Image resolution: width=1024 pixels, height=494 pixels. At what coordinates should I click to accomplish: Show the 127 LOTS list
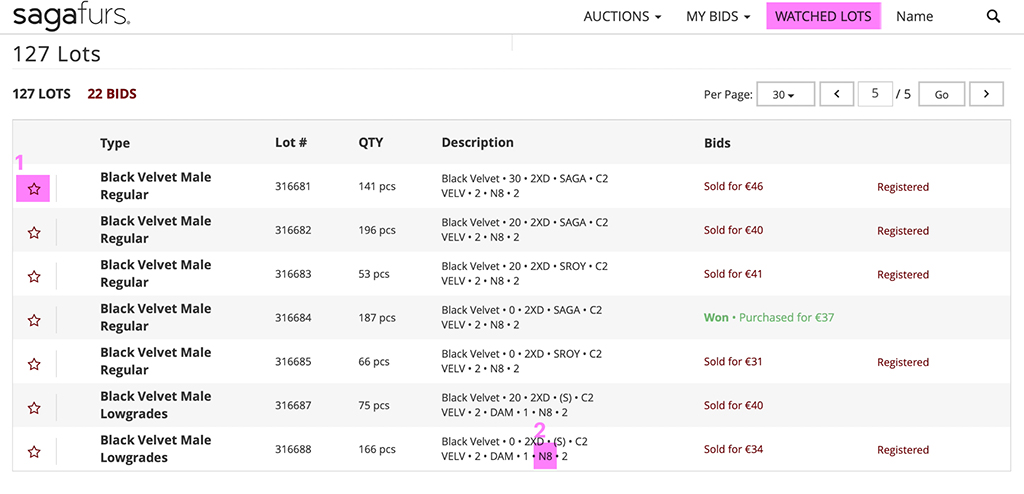pos(41,94)
